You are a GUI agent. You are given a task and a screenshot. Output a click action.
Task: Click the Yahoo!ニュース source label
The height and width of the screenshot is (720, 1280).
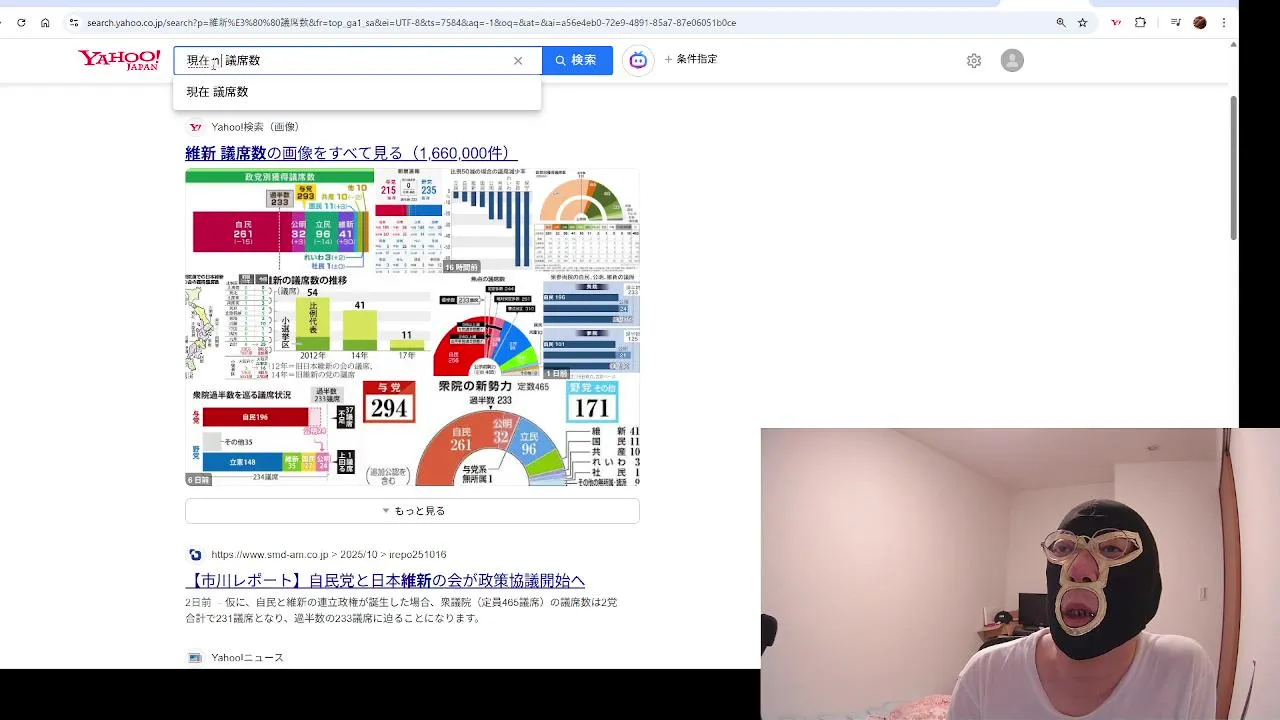click(247, 658)
